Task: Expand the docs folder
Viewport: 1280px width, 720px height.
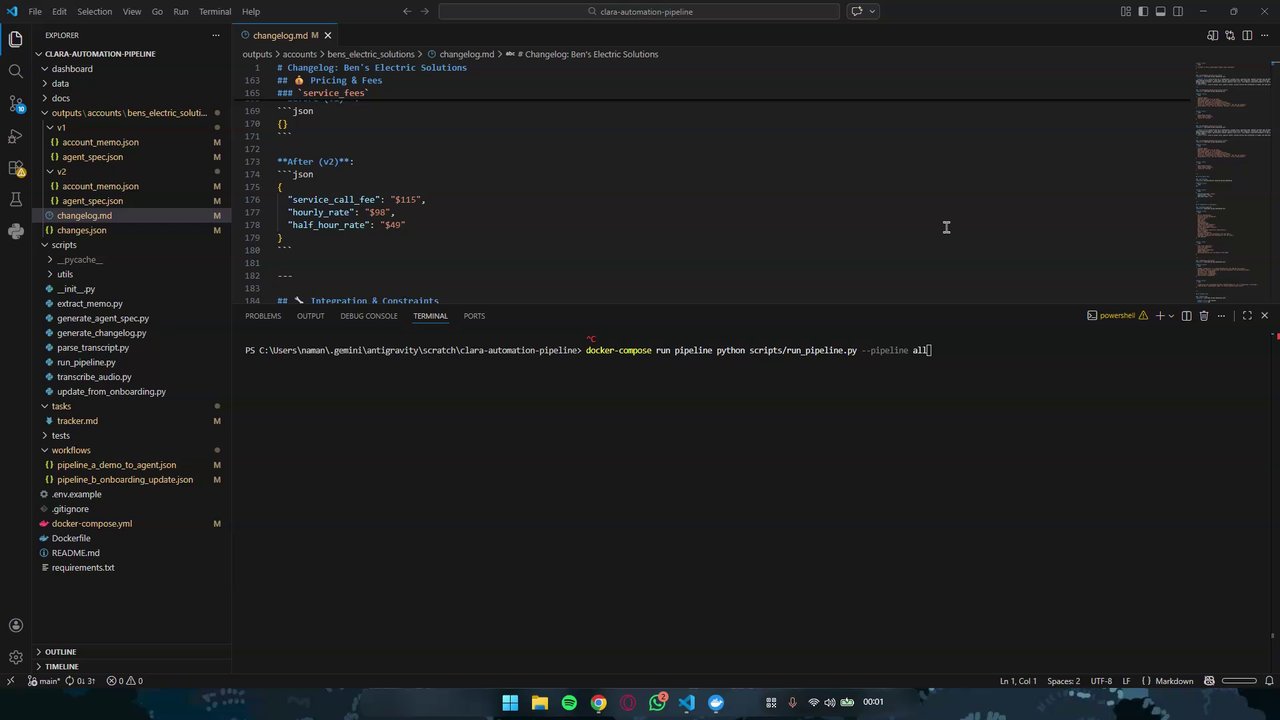Action: click(132, 98)
